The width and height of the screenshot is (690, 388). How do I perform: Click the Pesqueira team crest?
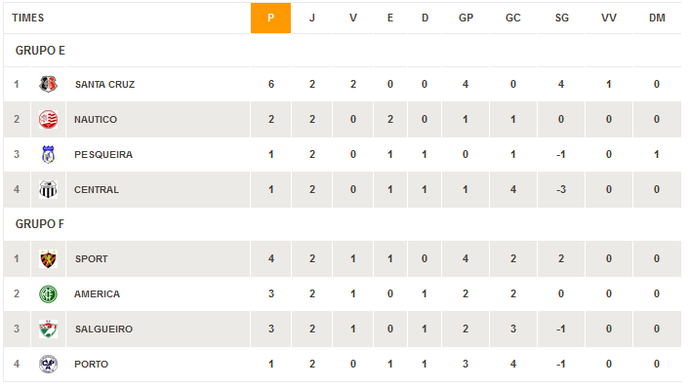coord(48,154)
